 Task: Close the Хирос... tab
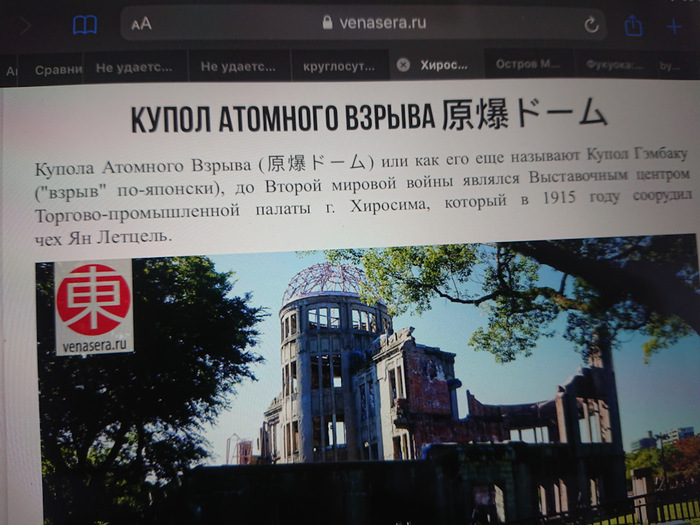click(403, 65)
